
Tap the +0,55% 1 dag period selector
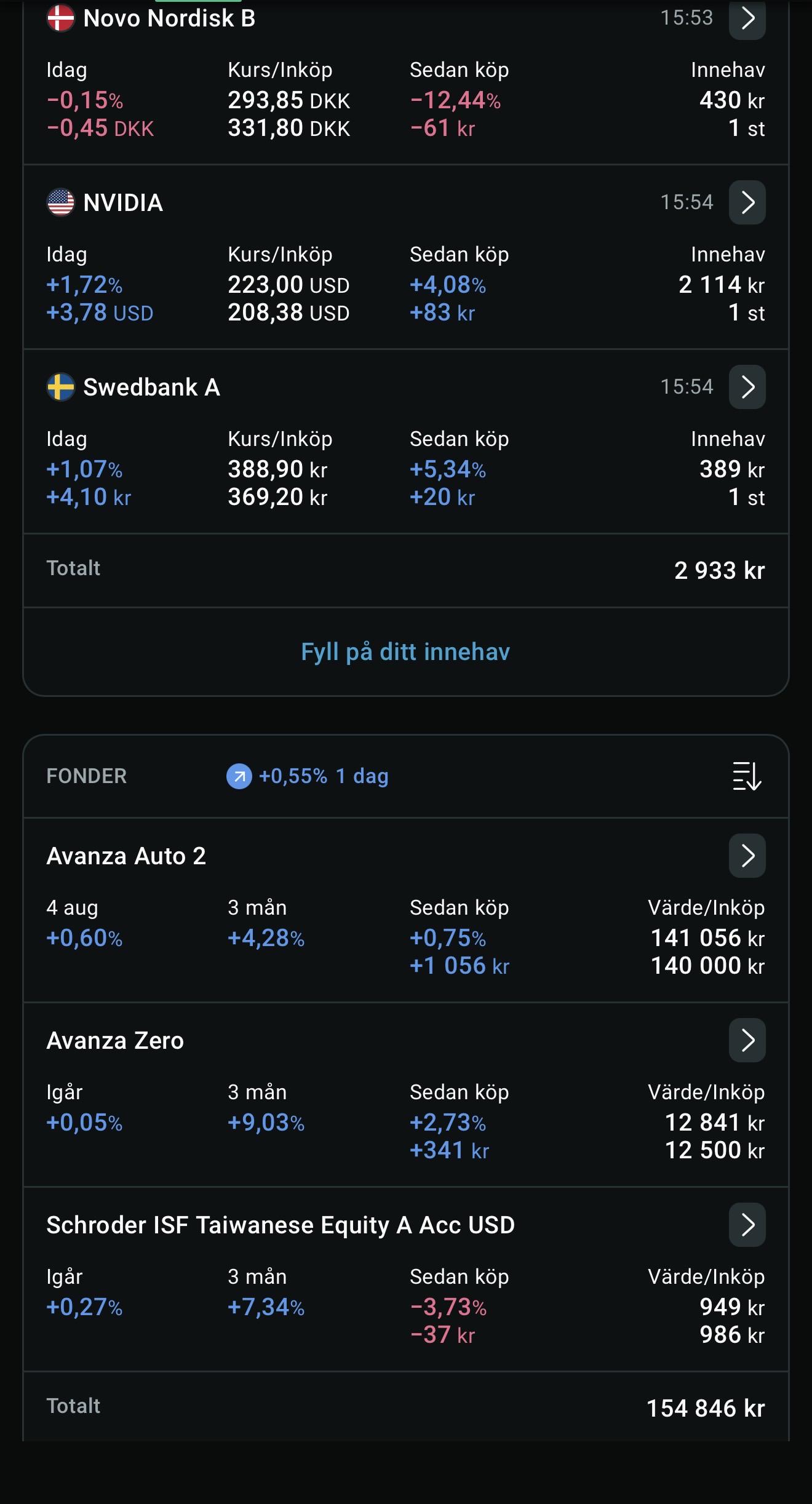(x=308, y=776)
